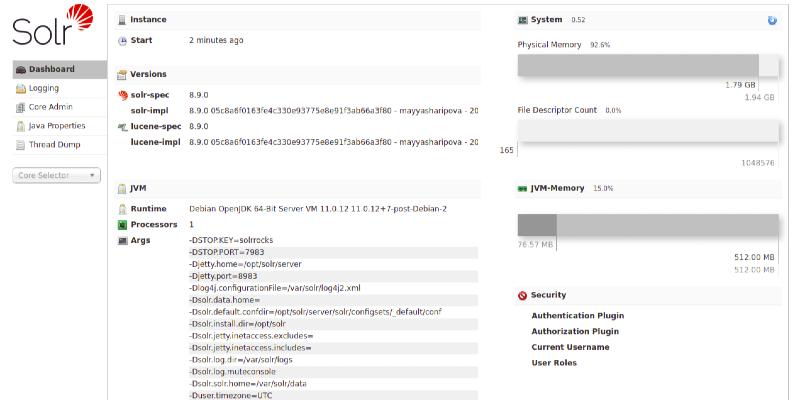Click the Solr logo
This screenshot has width=800, height=400.
click(x=52, y=27)
